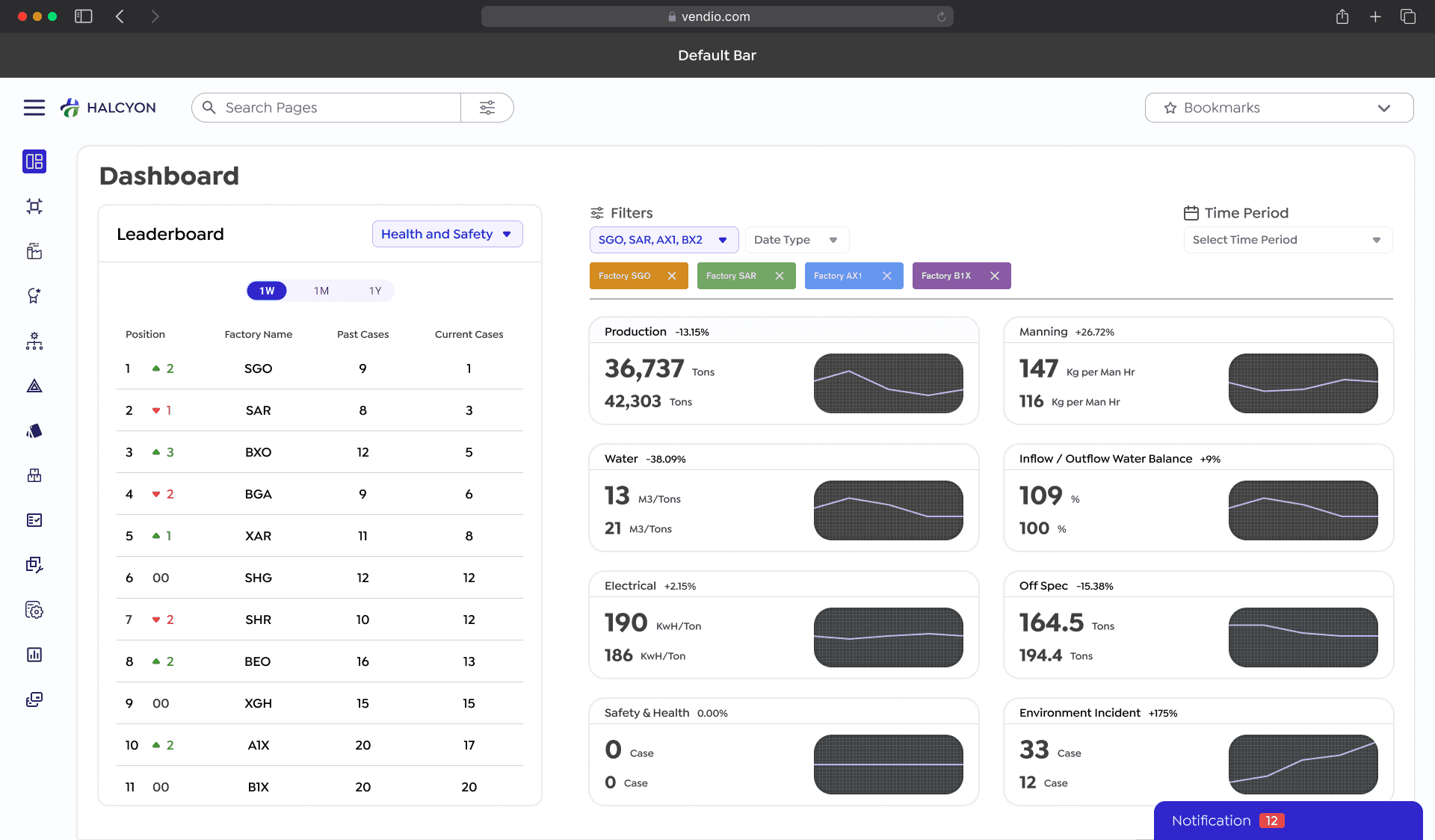Remove the Factory SGO filter chip
The width and height of the screenshot is (1435, 840).
click(672, 276)
